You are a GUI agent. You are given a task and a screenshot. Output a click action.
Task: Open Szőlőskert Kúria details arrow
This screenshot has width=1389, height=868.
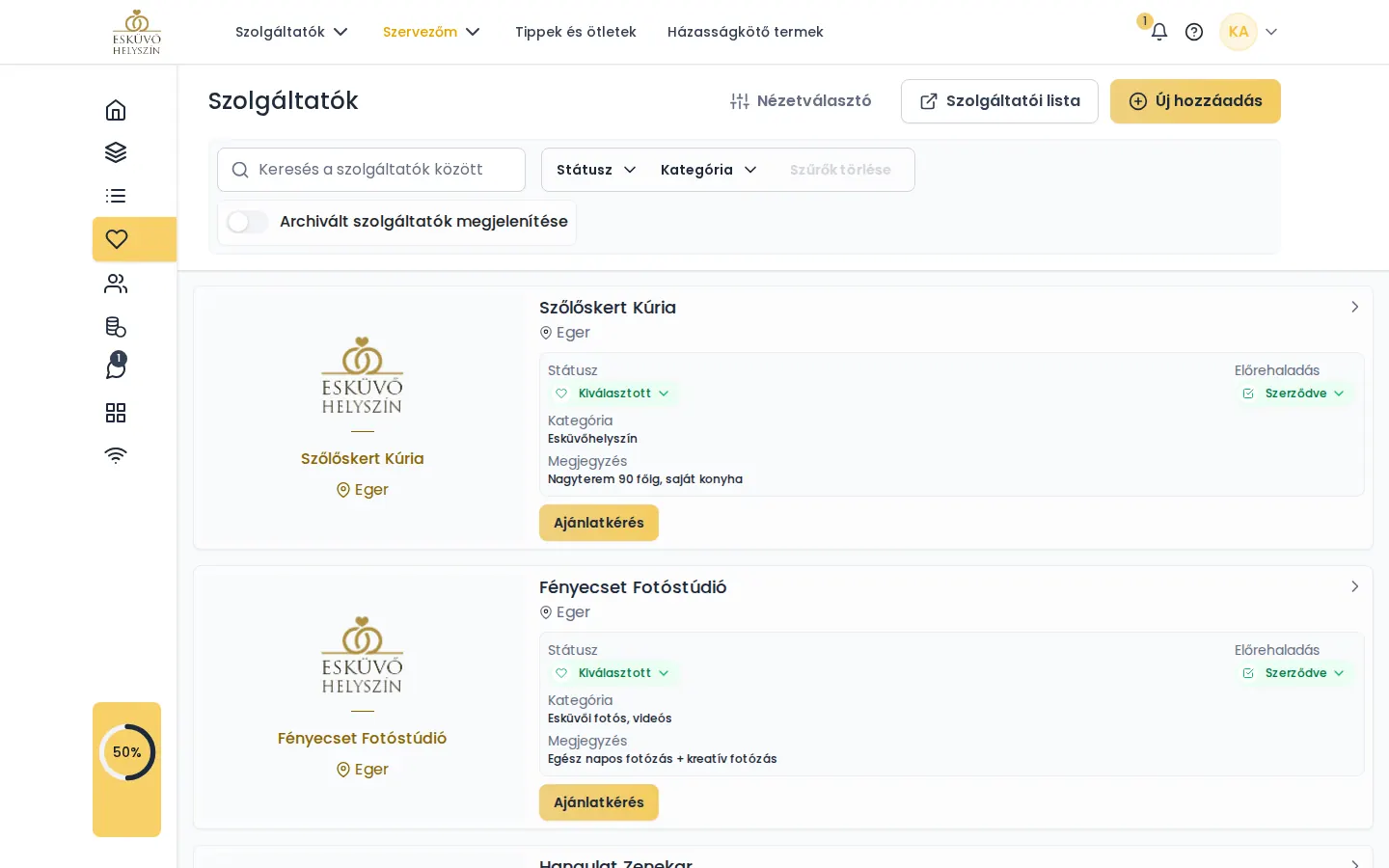click(1354, 307)
